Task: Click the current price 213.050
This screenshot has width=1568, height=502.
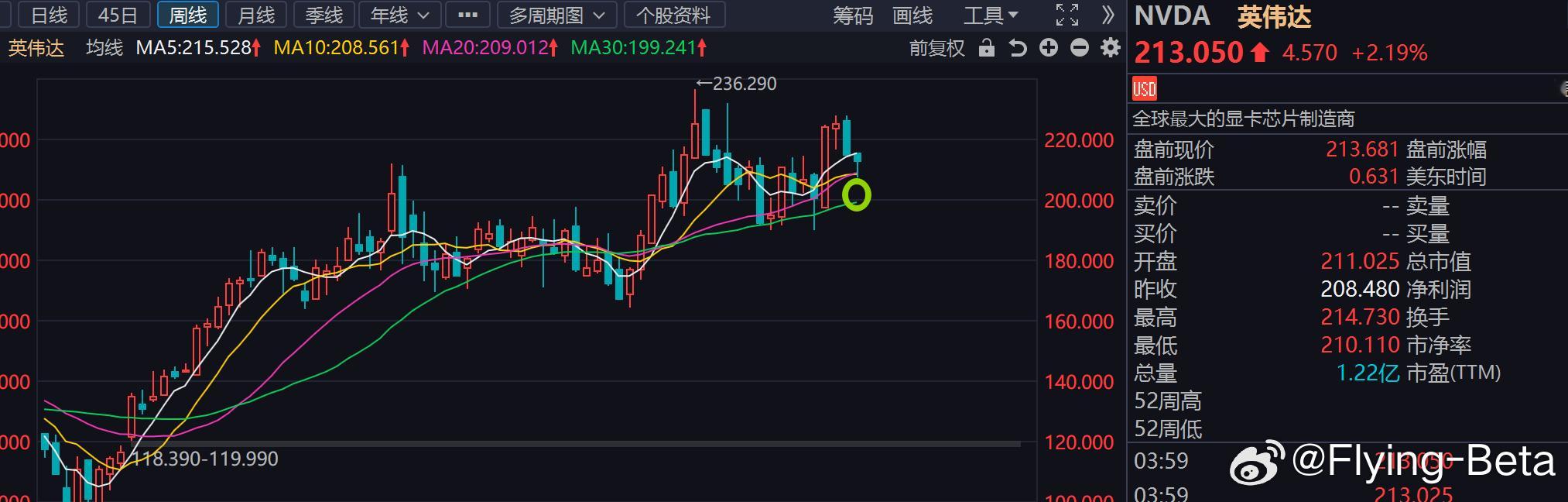Action: (1189, 53)
